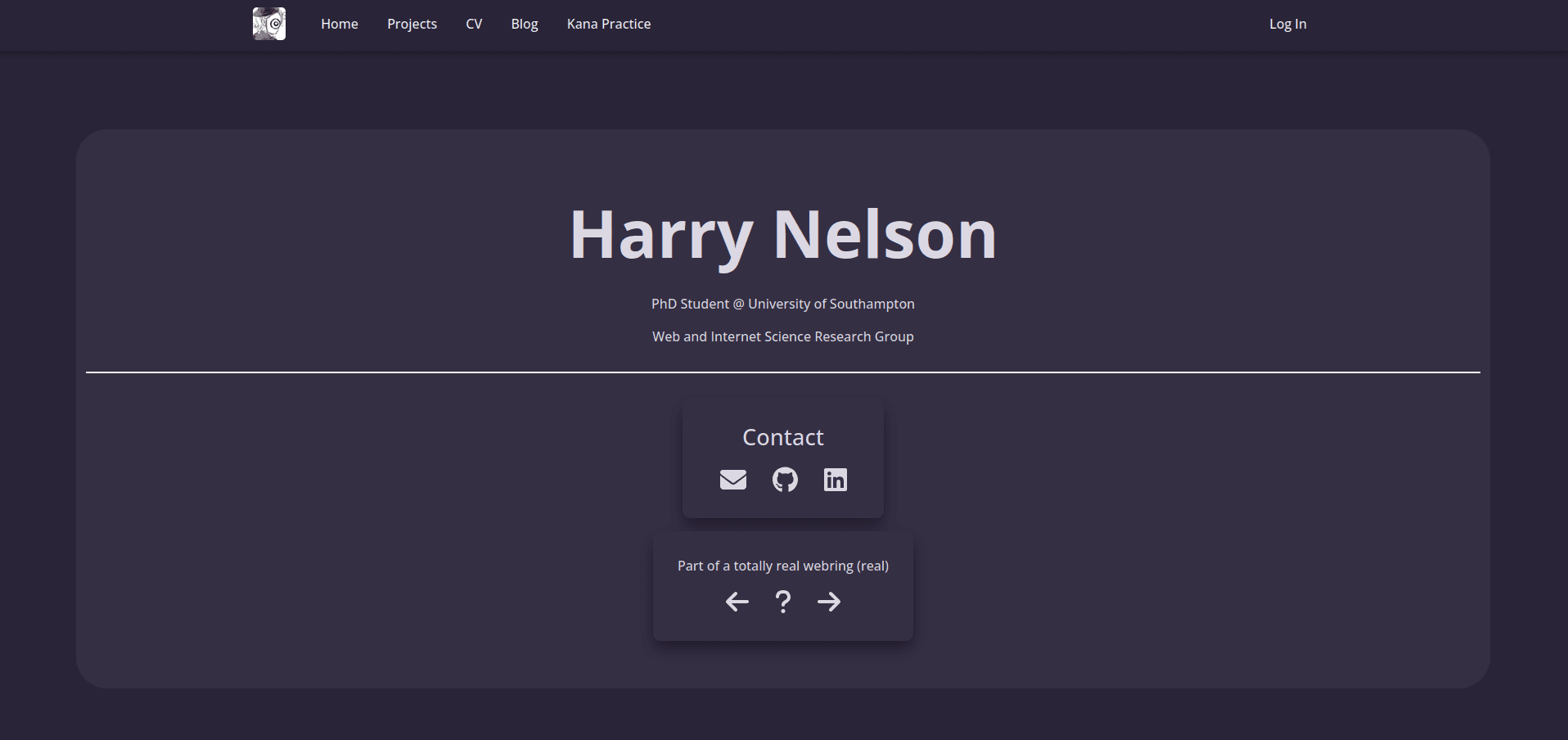Click empty area of top navigation bar

[957, 25]
